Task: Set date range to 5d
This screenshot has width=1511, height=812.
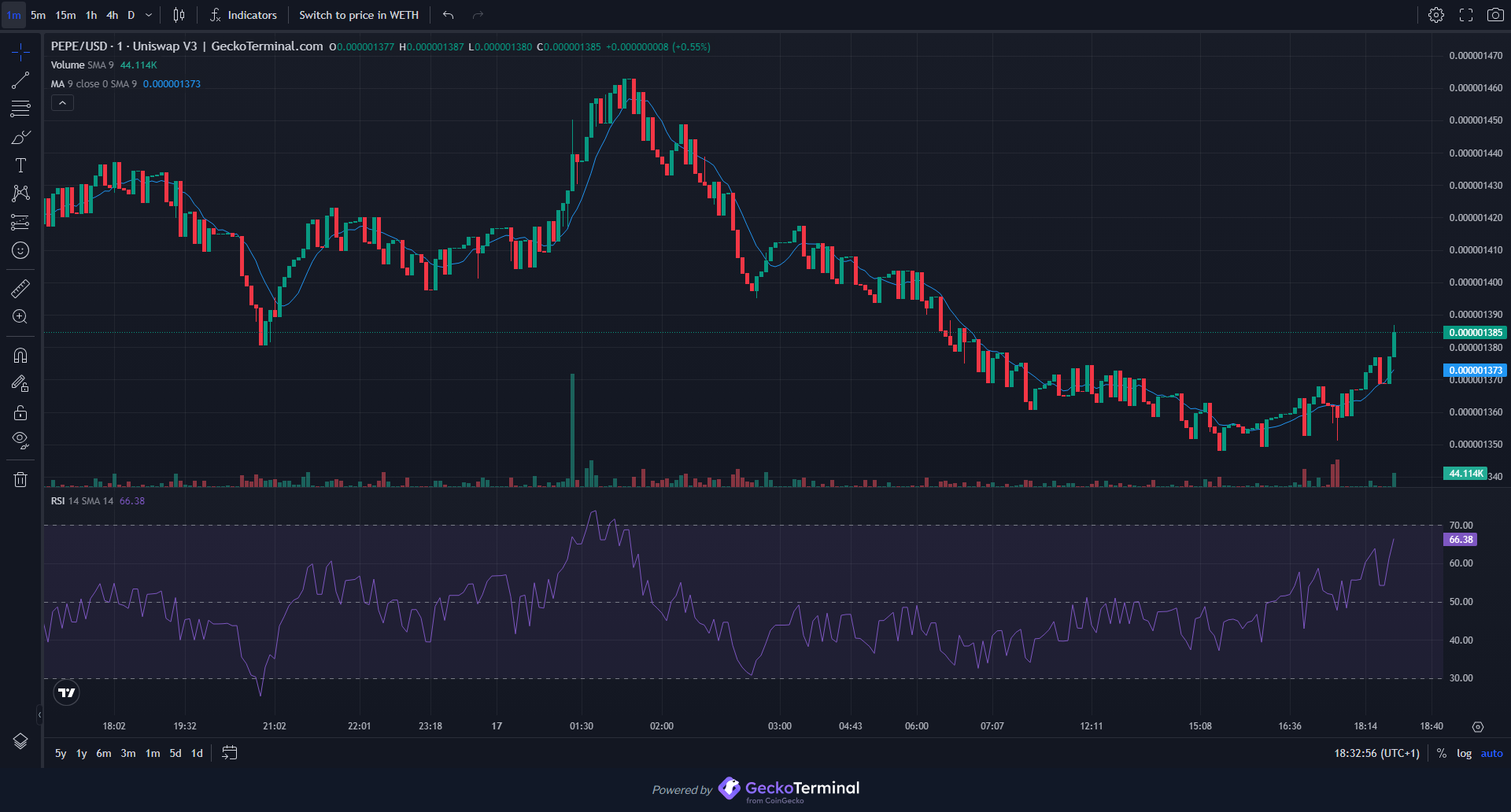Action: pos(175,754)
